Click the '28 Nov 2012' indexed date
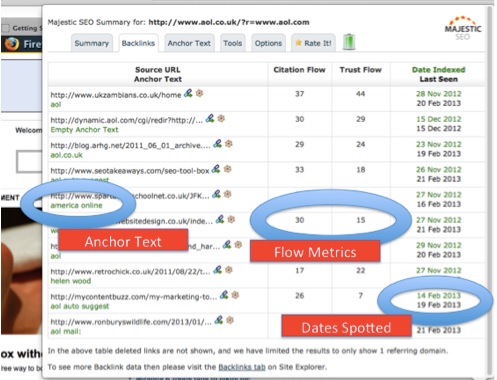The image size is (497, 380). coord(438,94)
